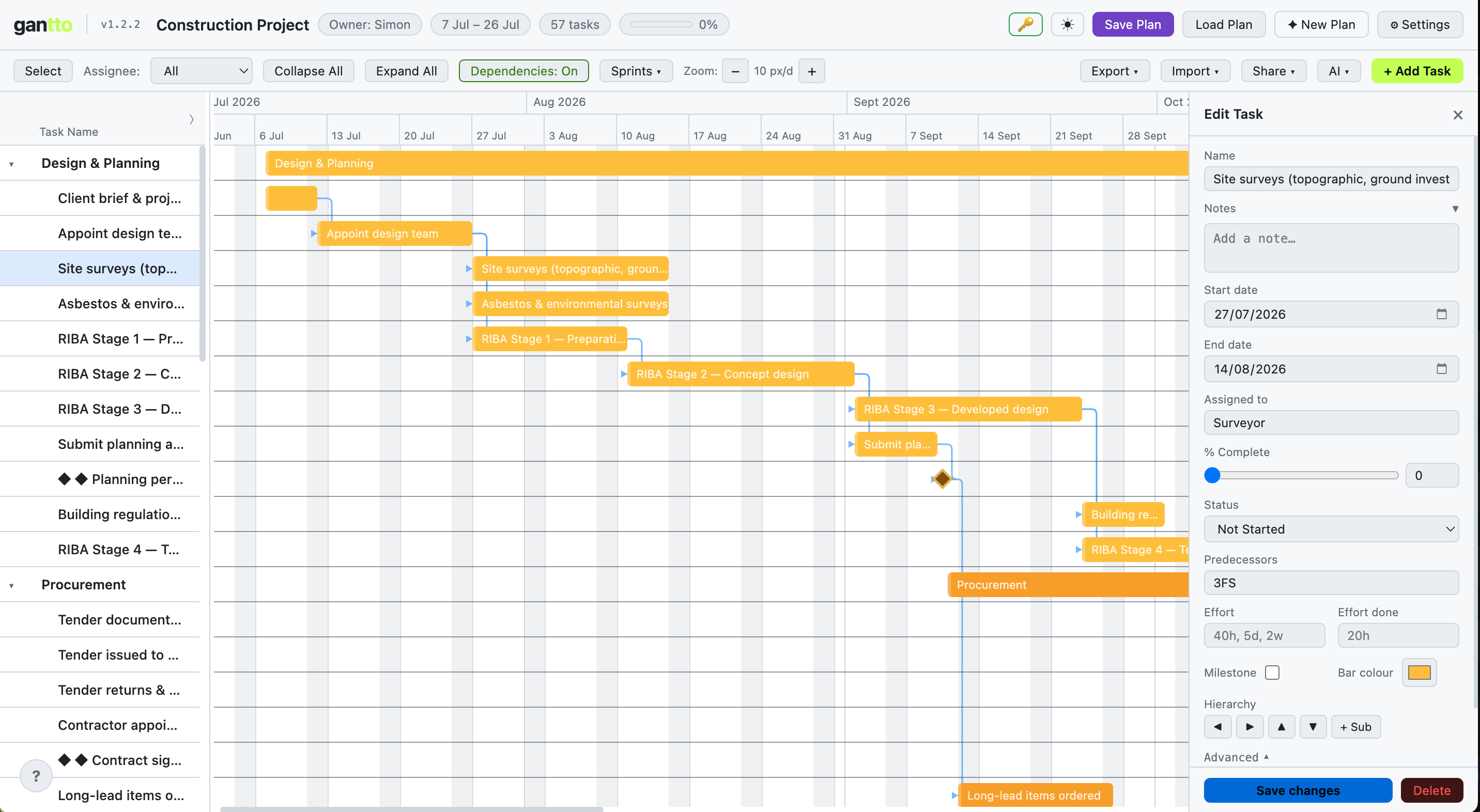Image resolution: width=1480 pixels, height=812 pixels.
Task: Collapse the Design & Planning group
Action: point(11,164)
